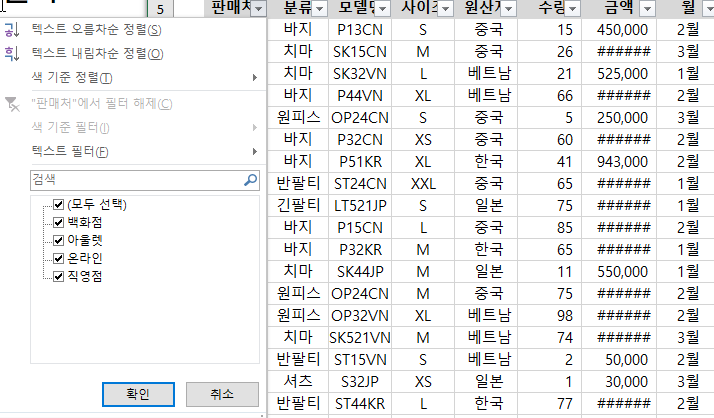The width and height of the screenshot is (714, 418).
Task: Select amount cell 50,000
Action: tap(619, 360)
